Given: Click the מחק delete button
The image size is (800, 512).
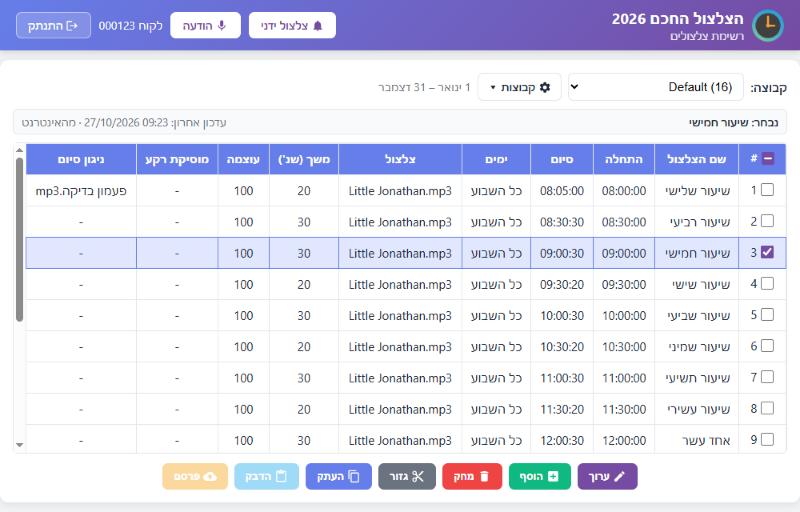Looking at the screenshot, I should pos(472,476).
